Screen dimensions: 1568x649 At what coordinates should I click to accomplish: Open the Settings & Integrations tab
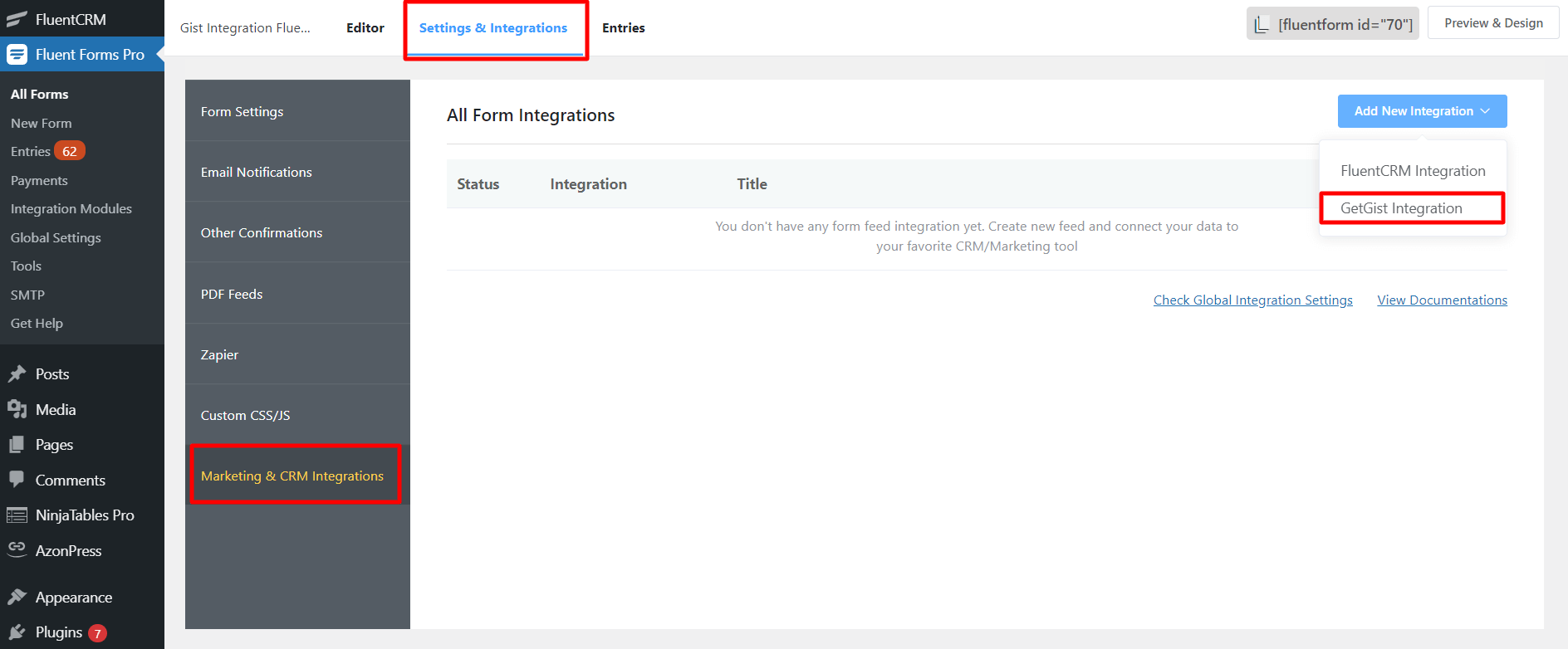(493, 28)
